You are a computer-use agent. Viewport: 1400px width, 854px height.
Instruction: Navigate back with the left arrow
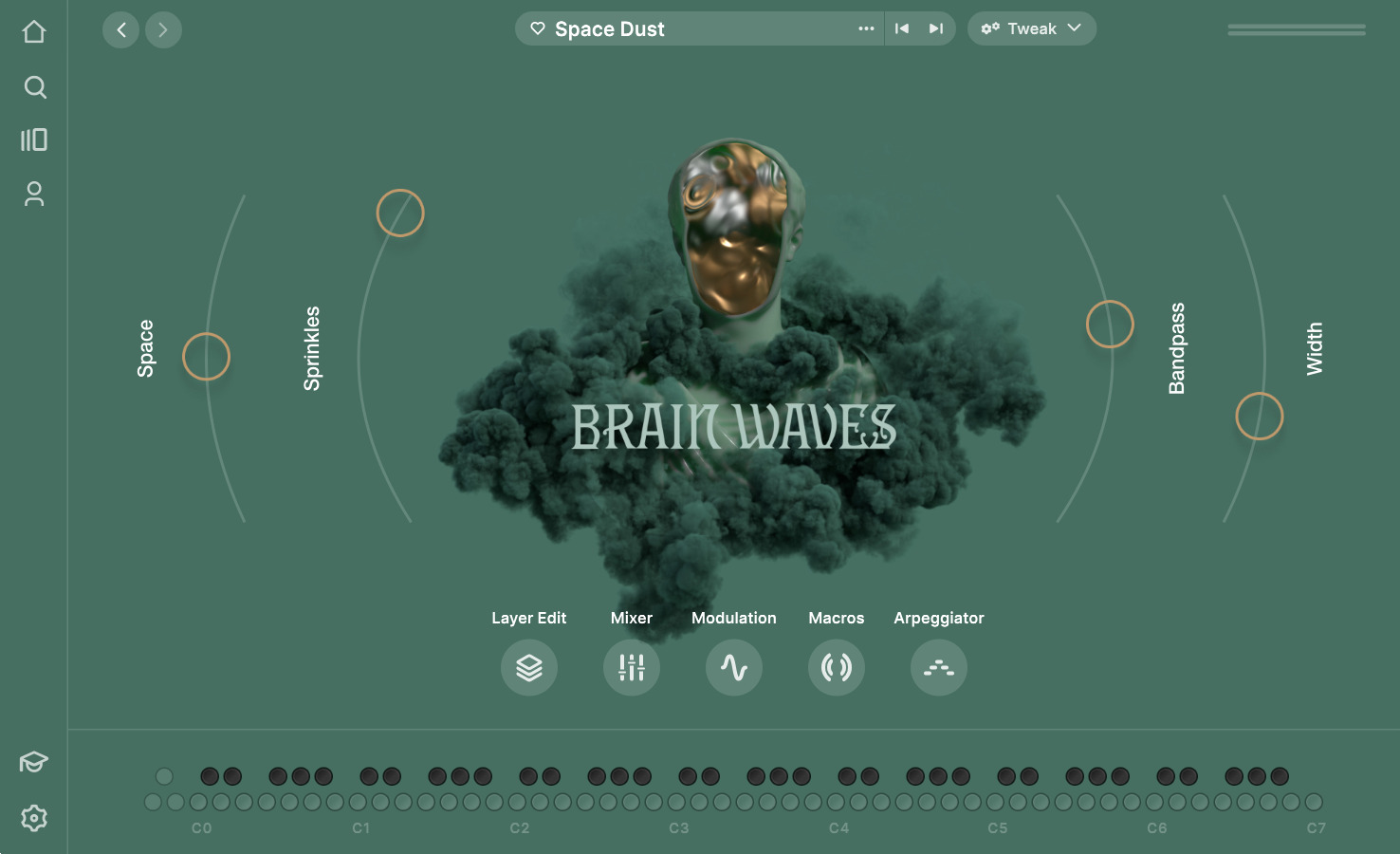(x=120, y=29)
